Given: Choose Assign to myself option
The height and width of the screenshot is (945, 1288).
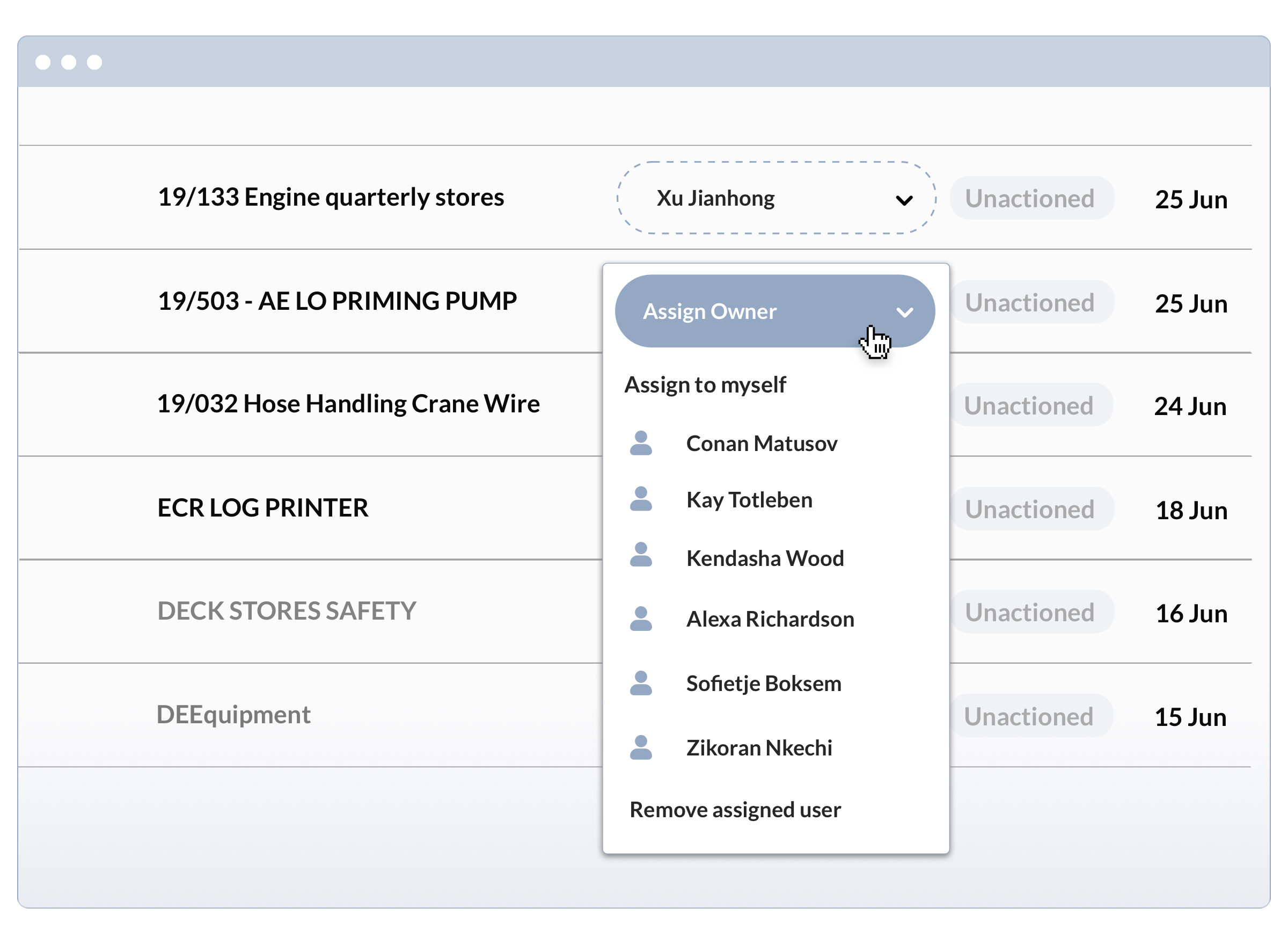Looking at the screenshot, I should 705,385.
